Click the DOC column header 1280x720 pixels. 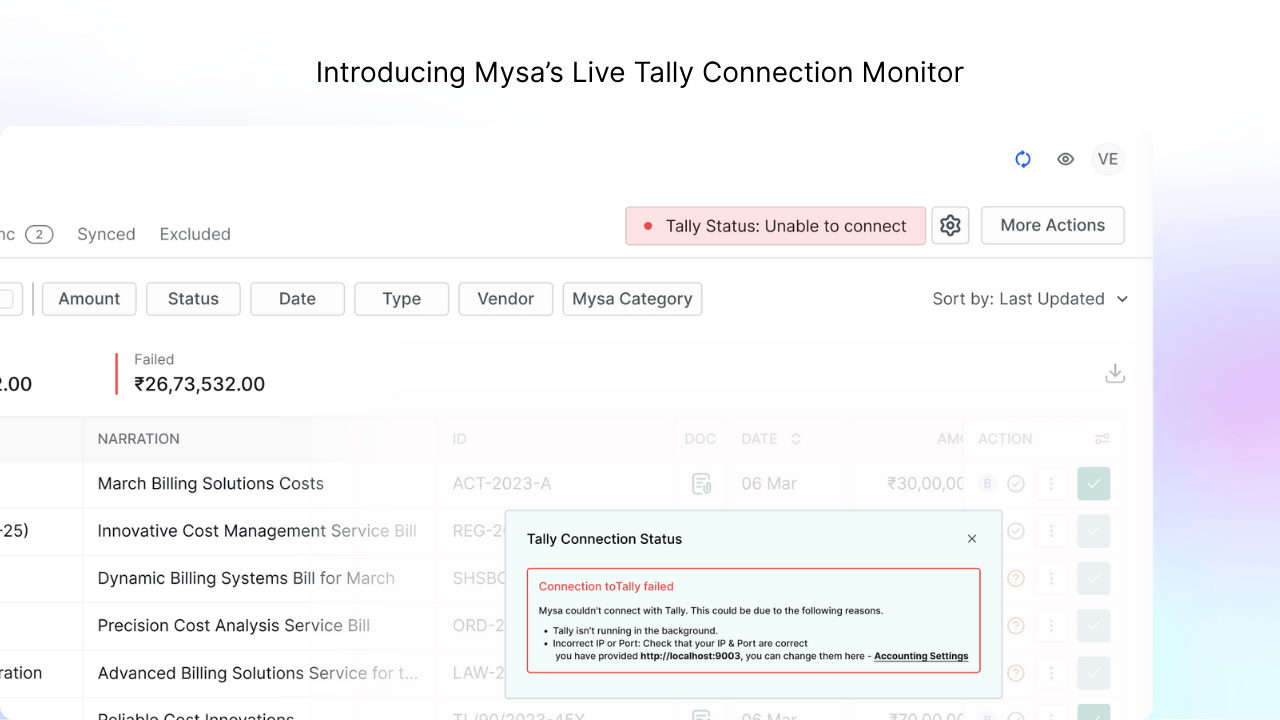tap(700, 439)
